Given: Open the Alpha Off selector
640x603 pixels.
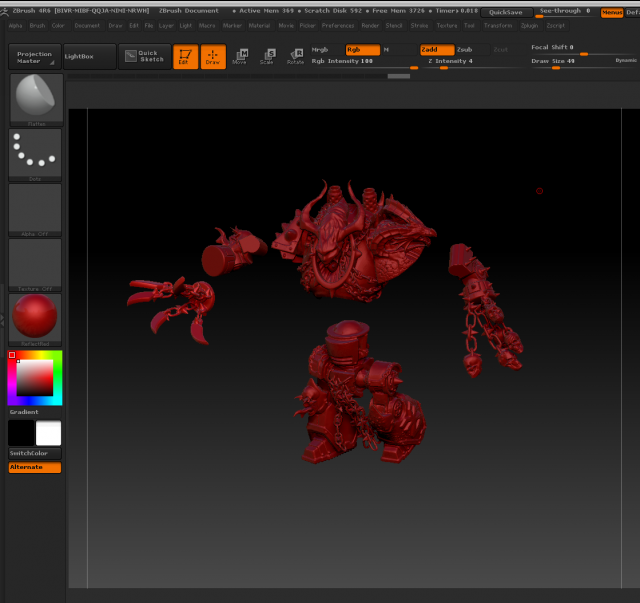Looking at the screenshot, I should tap(35, 210).
